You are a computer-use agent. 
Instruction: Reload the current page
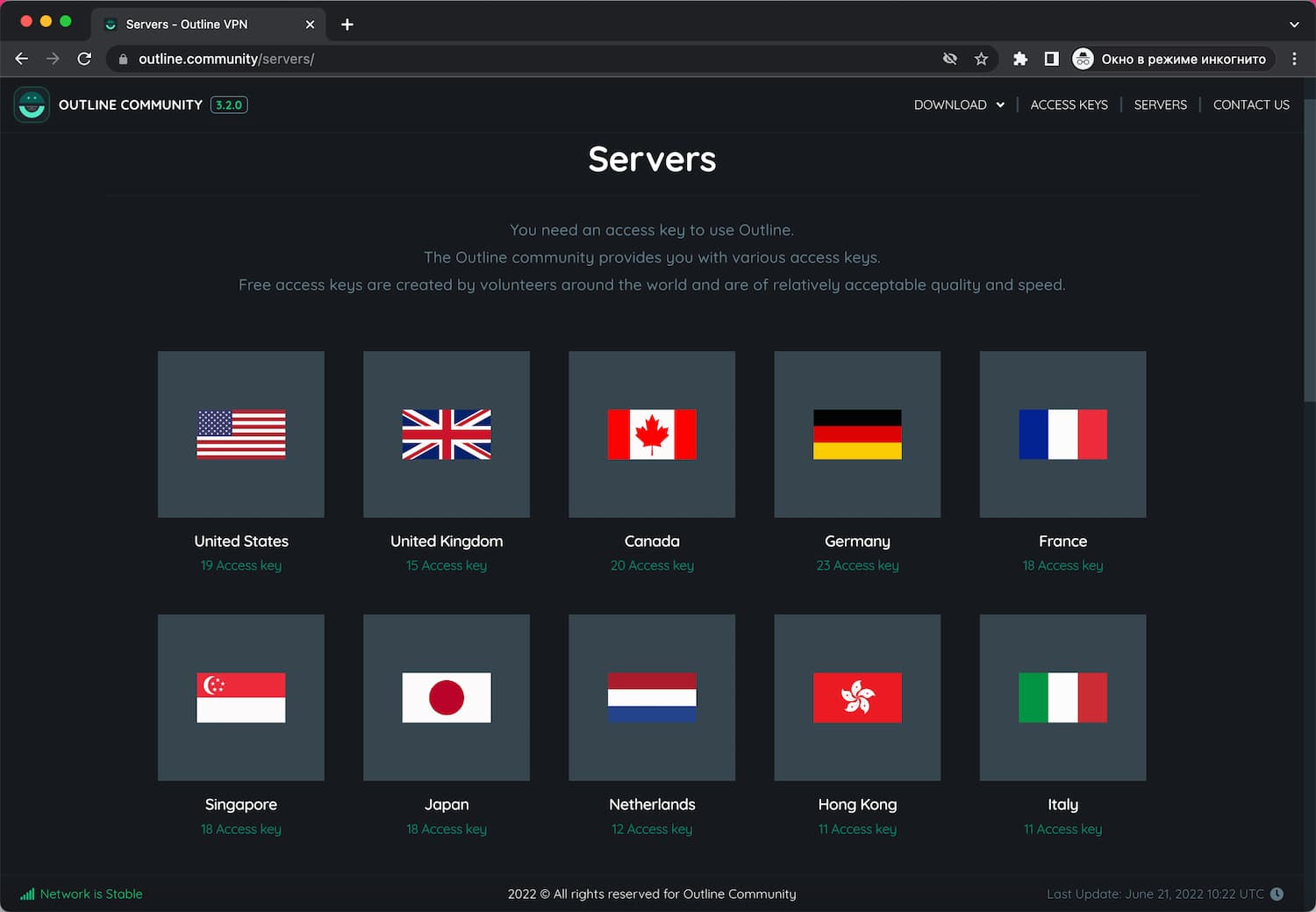pyautogui.click(x=84, y=59)
